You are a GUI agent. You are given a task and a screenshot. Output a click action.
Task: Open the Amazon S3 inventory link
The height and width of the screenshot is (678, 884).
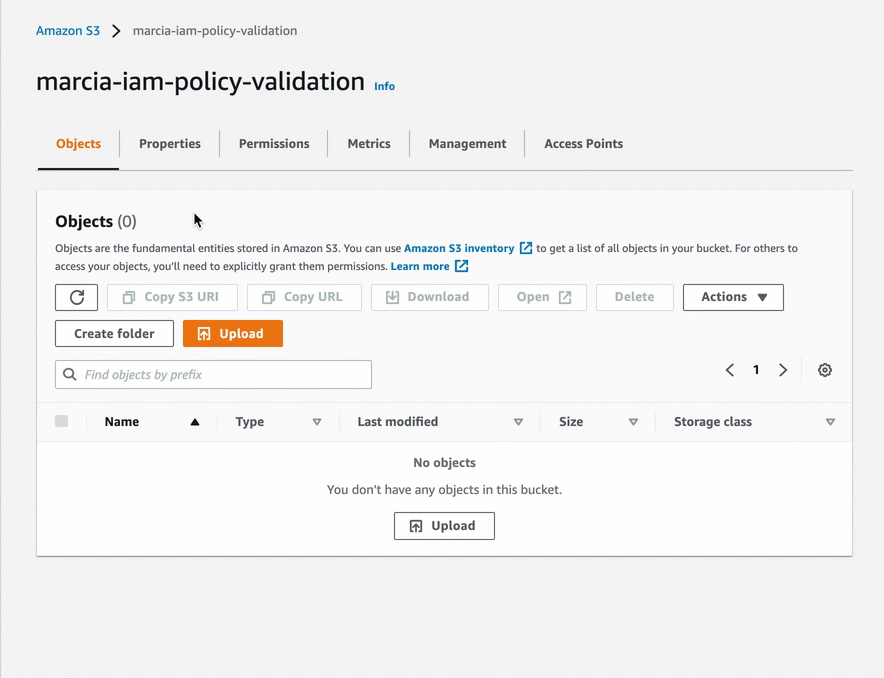[x=459, y=248]
